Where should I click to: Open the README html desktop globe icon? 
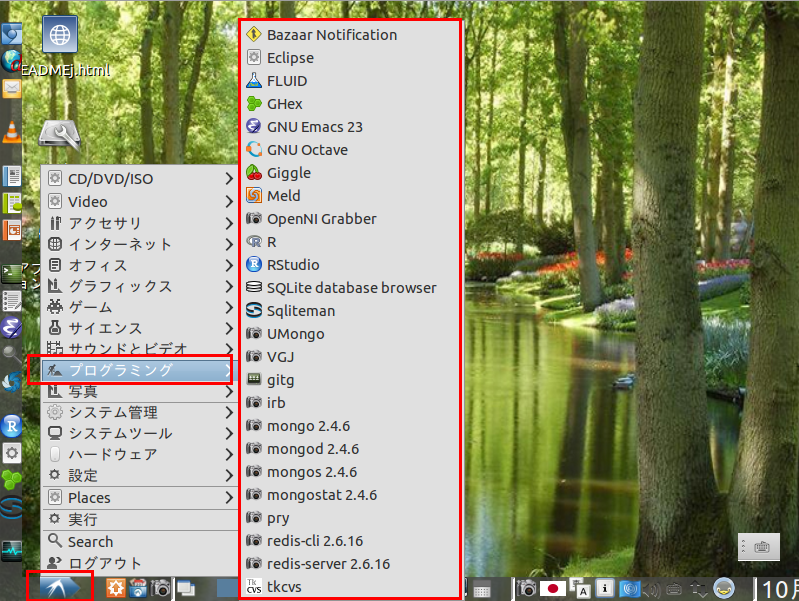pos(60,35)
